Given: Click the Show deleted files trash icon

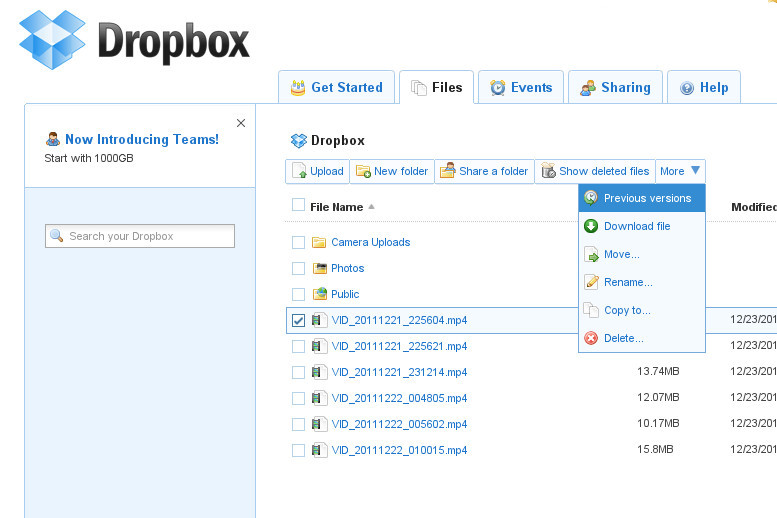Looking at the screenshot, I should (x=548, y=171).
